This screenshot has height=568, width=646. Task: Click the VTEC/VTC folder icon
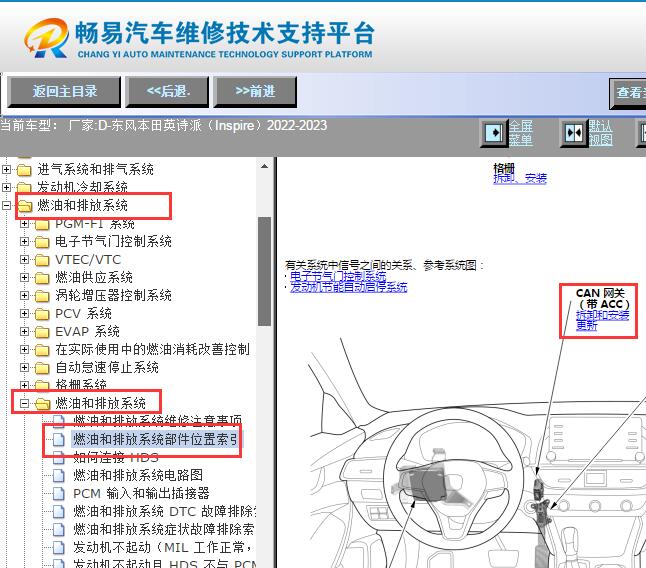pos(42,260)
